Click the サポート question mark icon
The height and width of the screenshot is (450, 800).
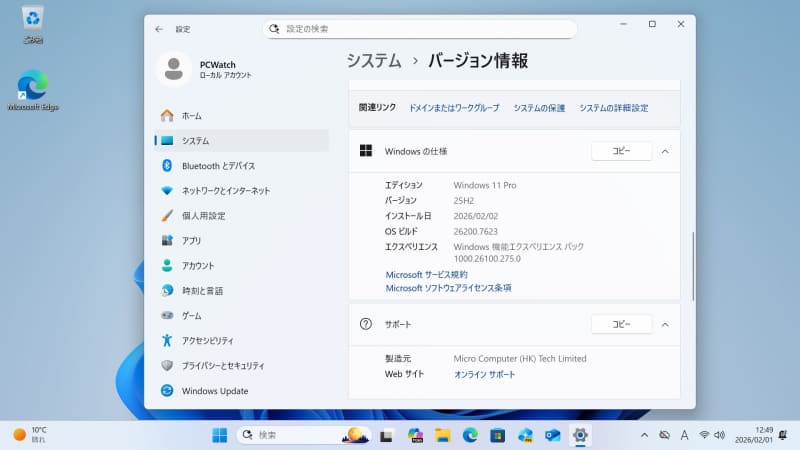click(x=366, y=324)
